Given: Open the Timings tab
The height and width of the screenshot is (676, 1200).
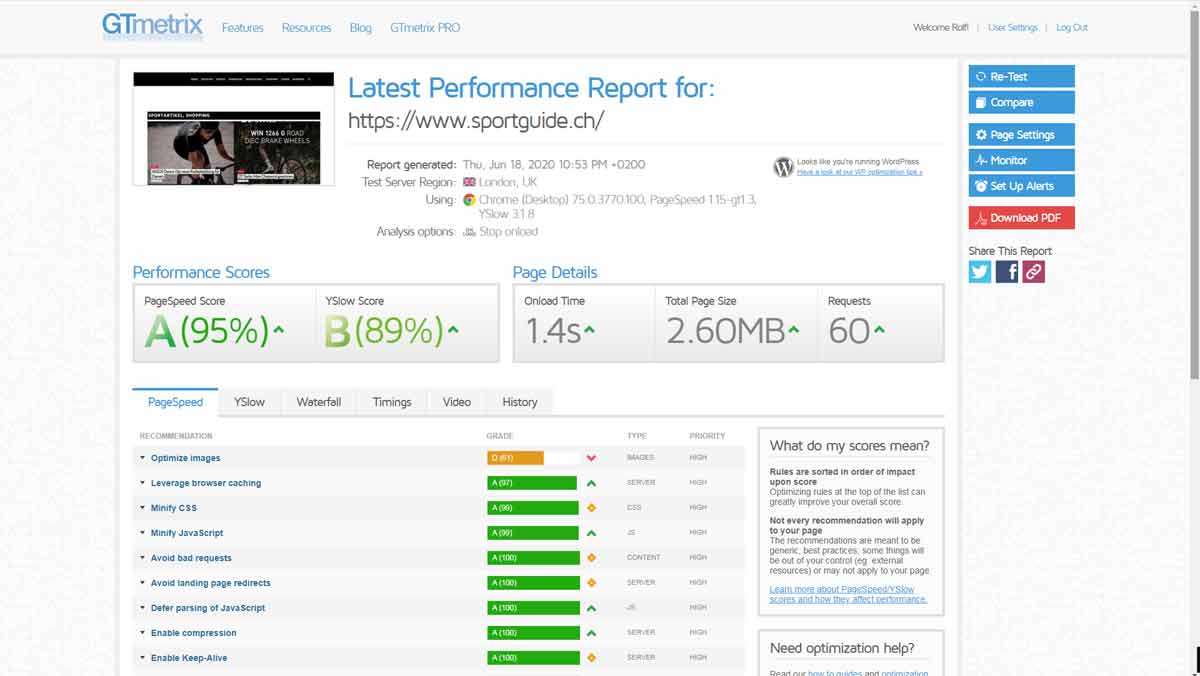Looking at the screenshot, I should tap(392, 402).
